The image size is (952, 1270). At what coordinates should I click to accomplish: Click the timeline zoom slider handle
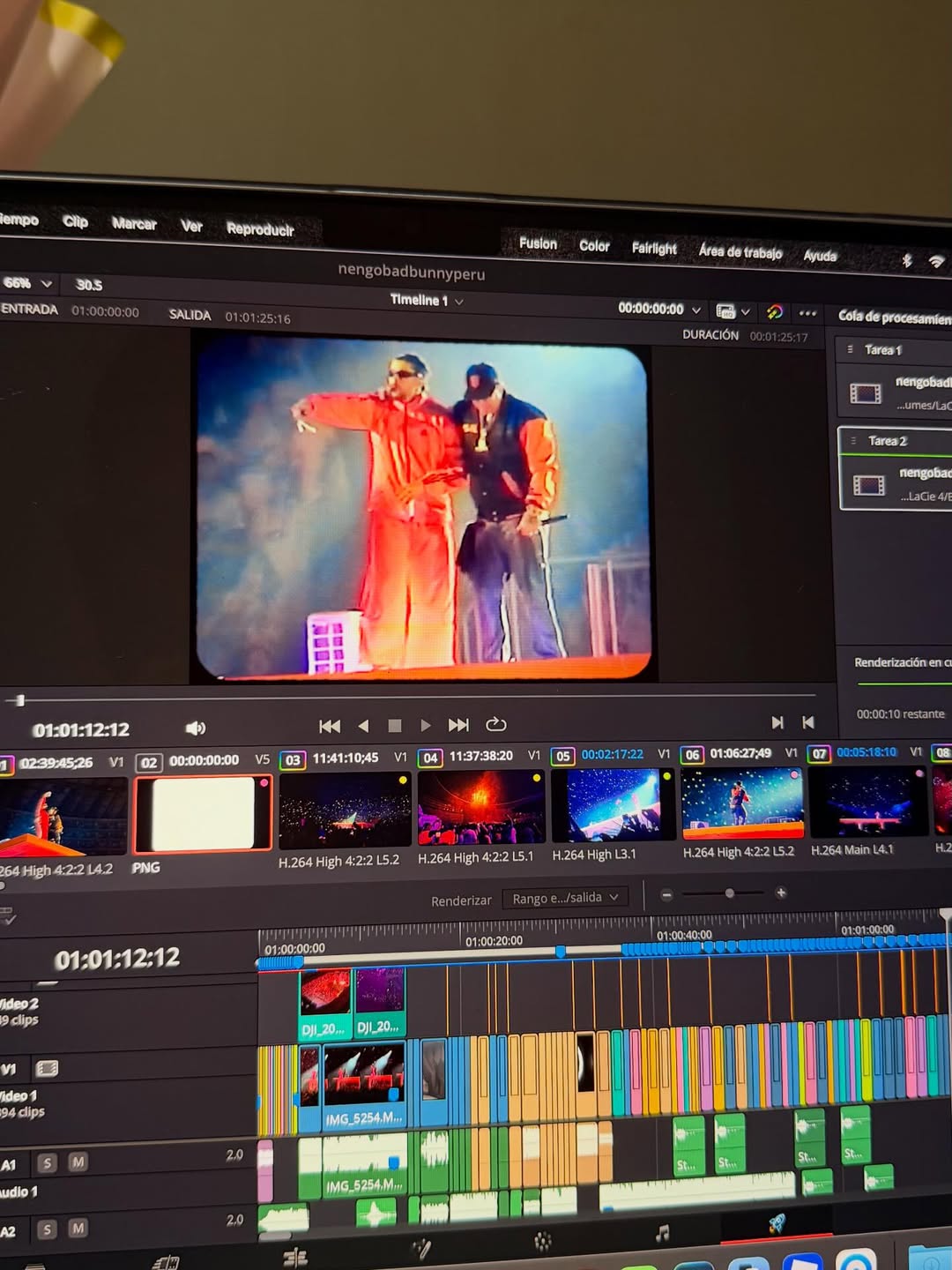coord(729,893)
